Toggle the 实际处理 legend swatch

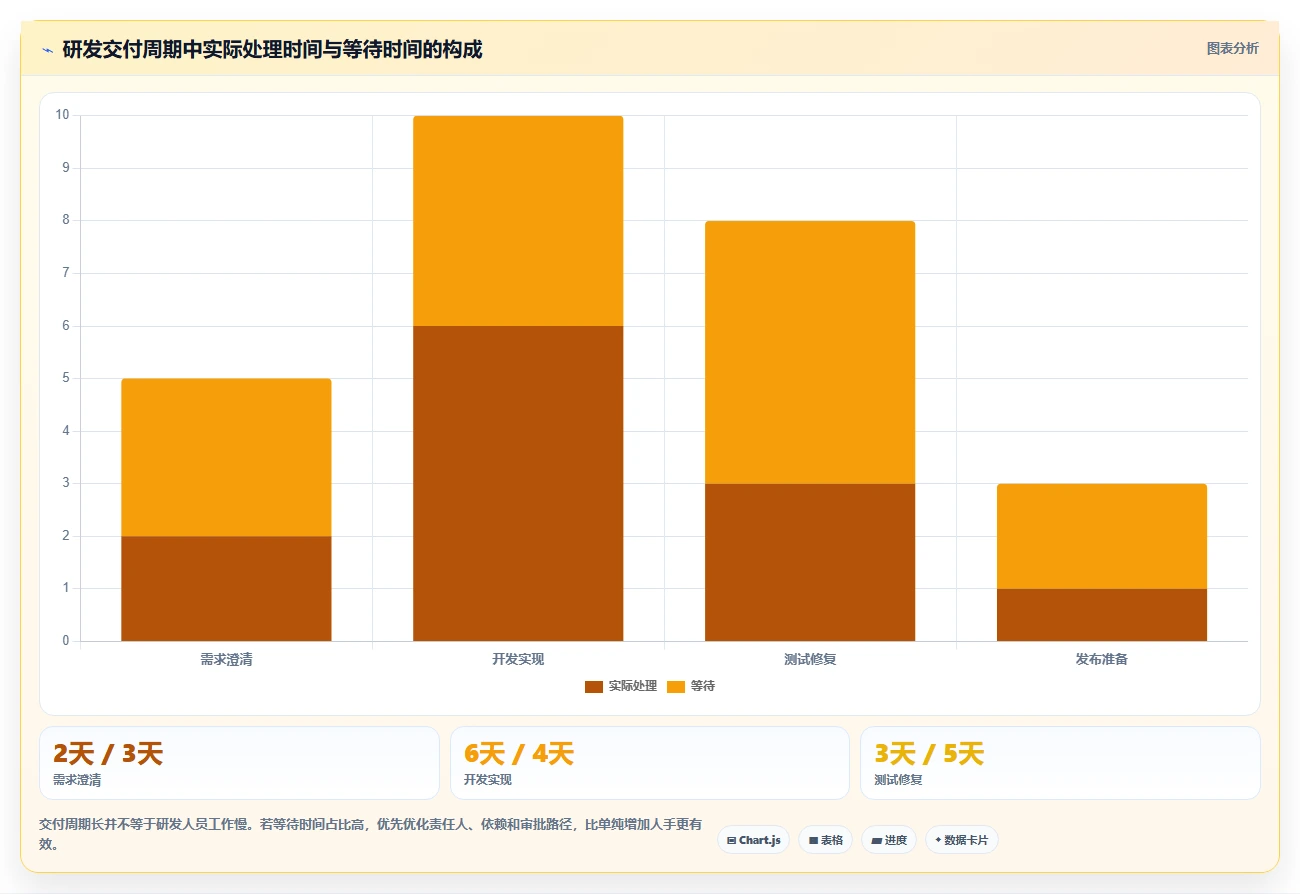pos(594,686)
